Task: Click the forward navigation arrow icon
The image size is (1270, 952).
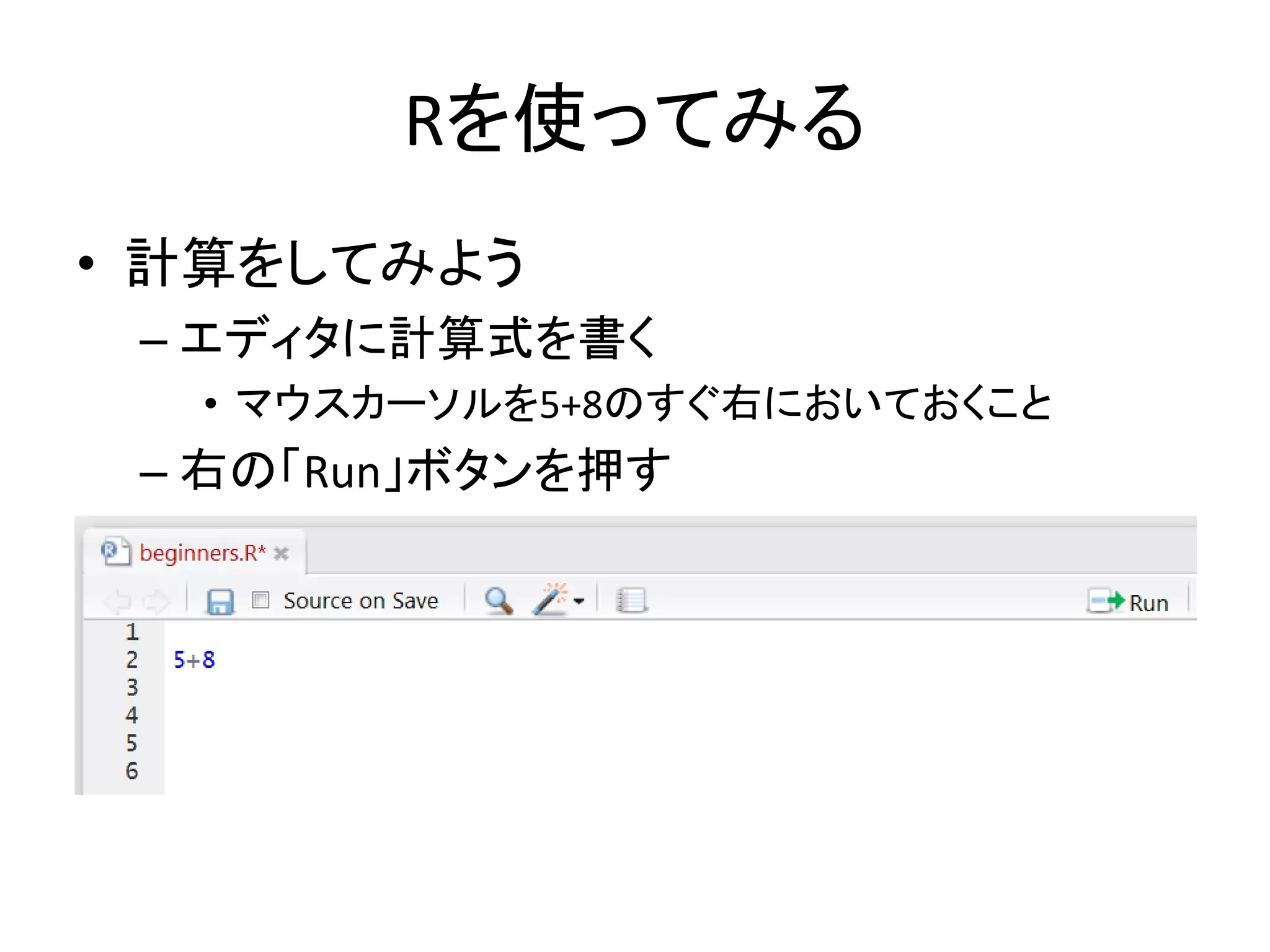Action: 156,601
